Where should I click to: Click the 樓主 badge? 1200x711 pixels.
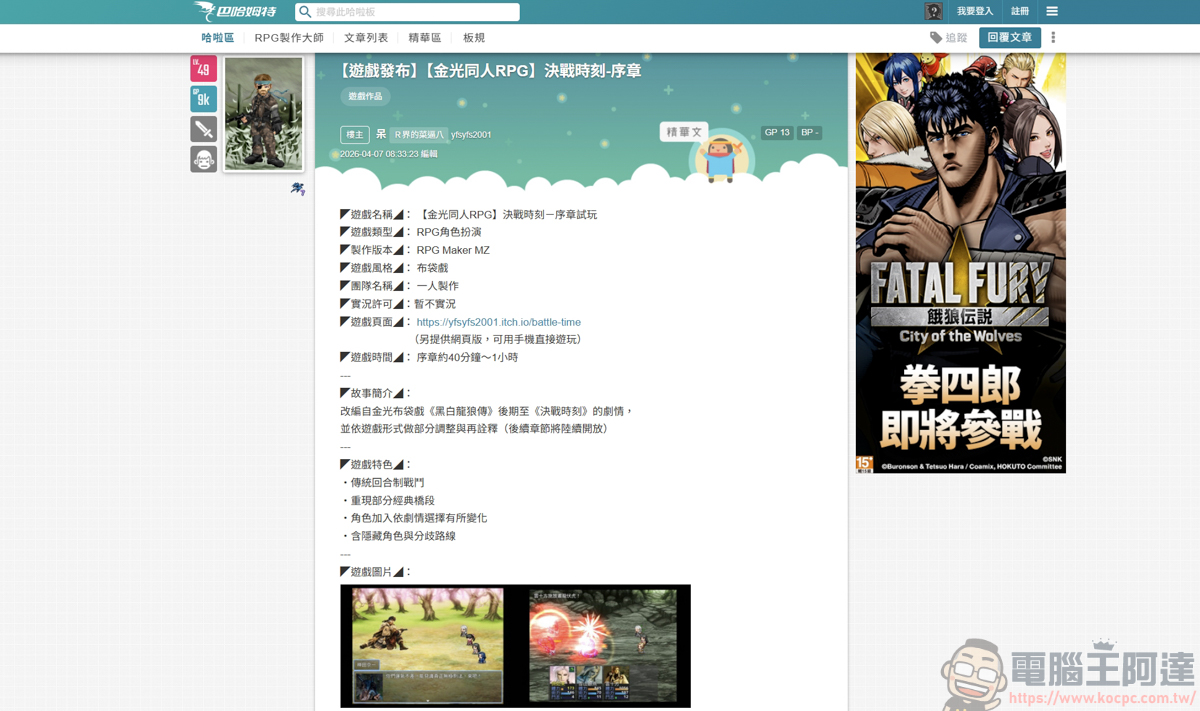click(x=355, y=135)
